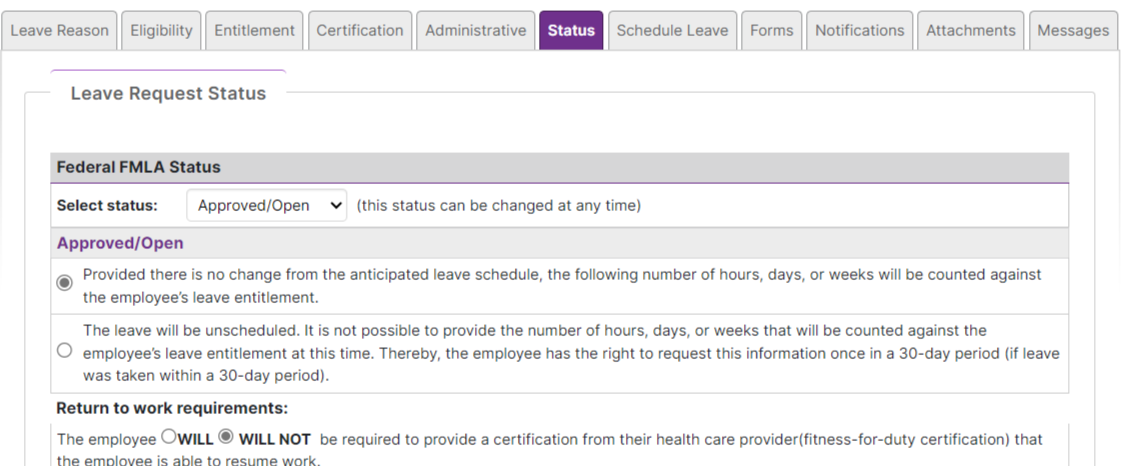
Task: Open the Leave Reason tab
Action: click(x=59, y=31)
